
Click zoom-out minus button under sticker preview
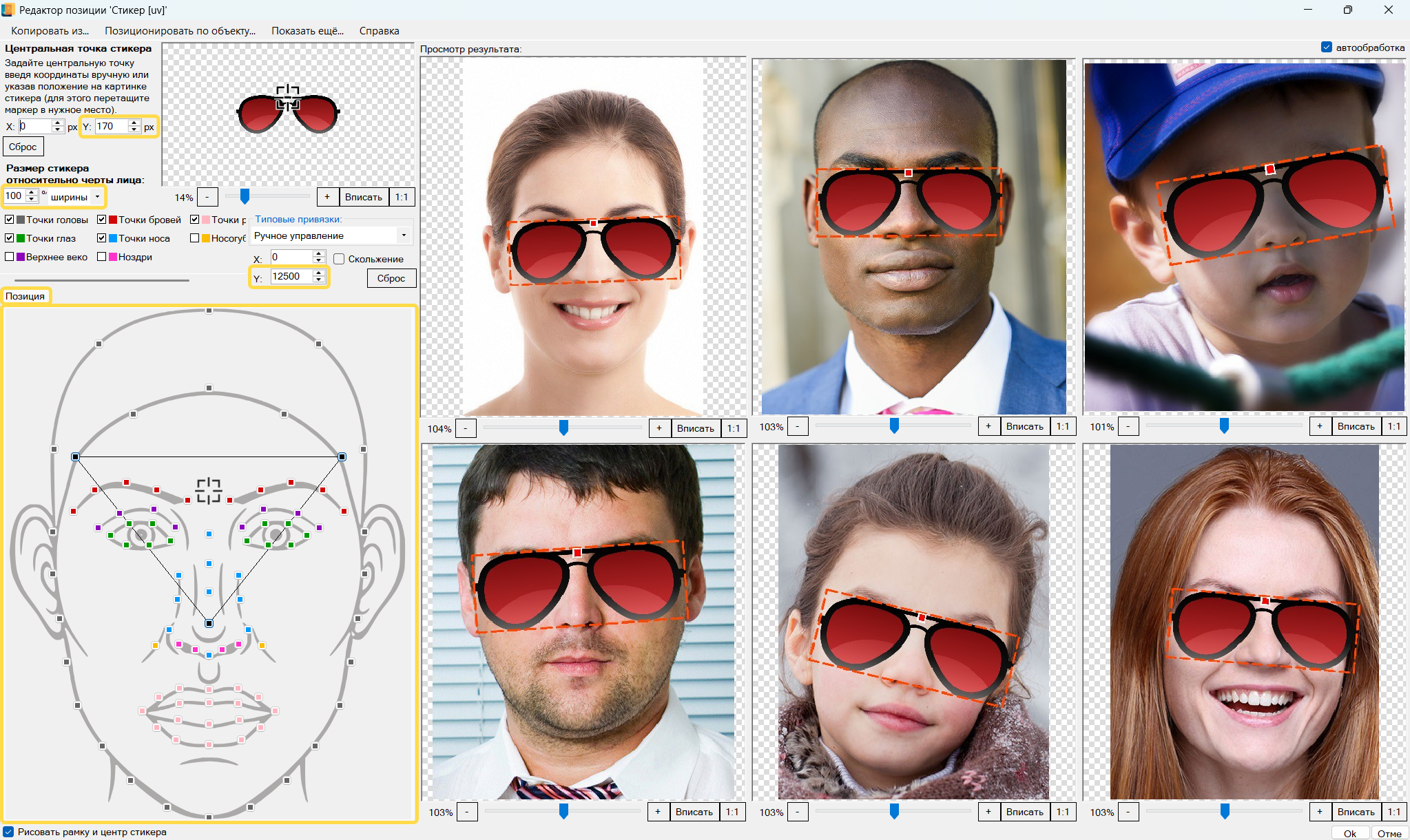point(207,197)
